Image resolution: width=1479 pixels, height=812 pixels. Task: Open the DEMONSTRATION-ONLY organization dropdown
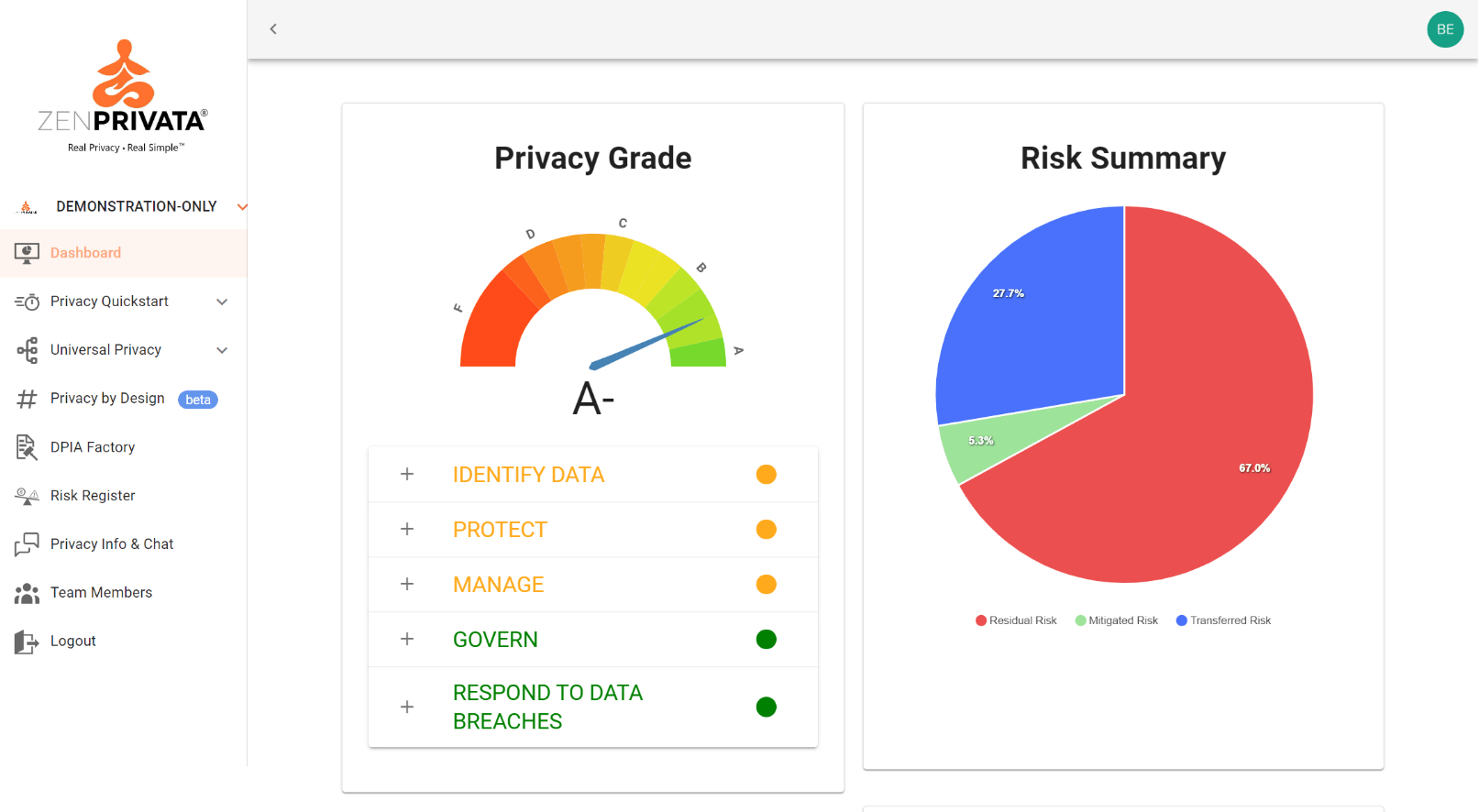click(242, 207)
